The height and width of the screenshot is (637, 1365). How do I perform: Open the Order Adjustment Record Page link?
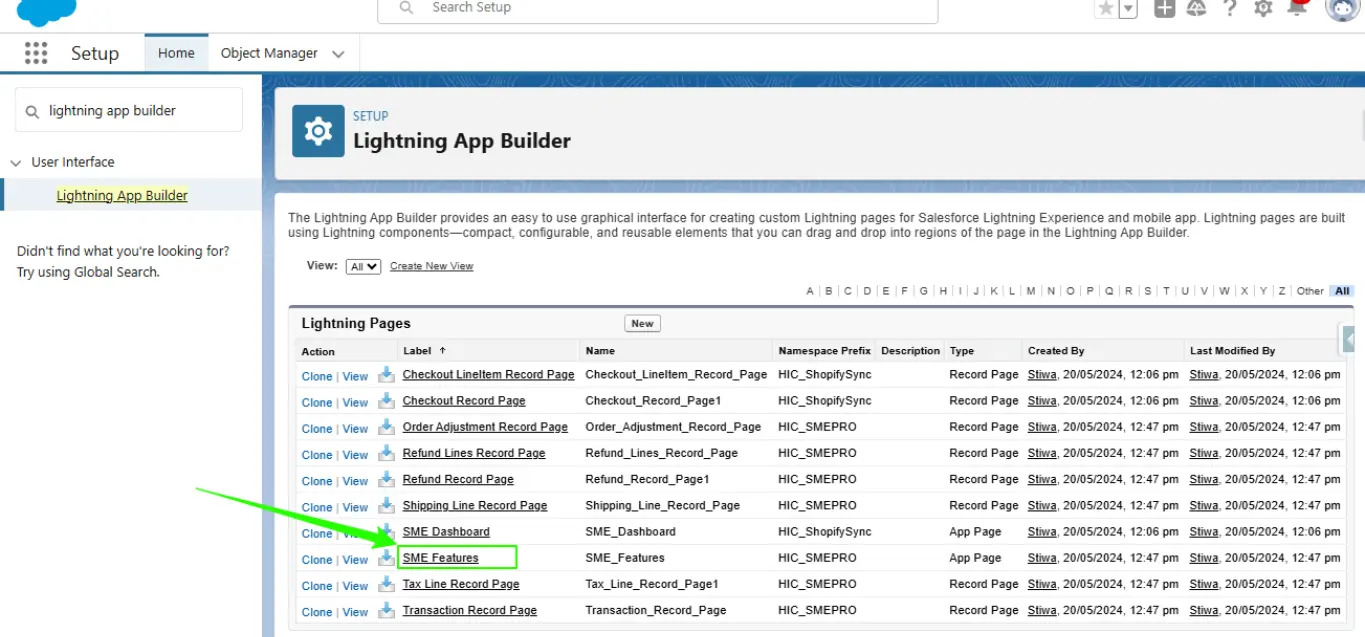click(485, 427)
